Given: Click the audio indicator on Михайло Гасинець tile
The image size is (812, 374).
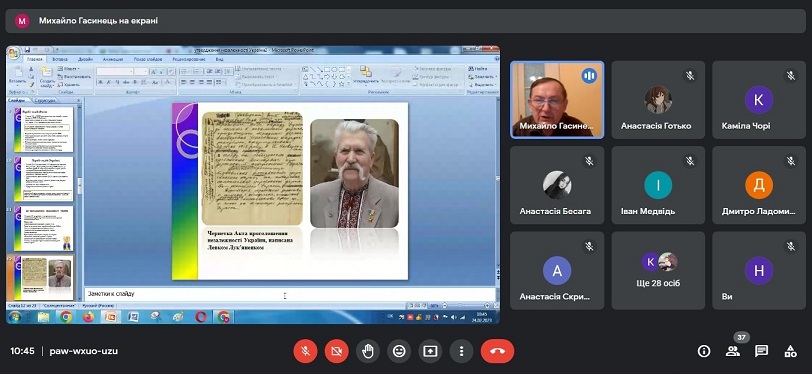Looking at the screenshot, I should coord(589,76).
